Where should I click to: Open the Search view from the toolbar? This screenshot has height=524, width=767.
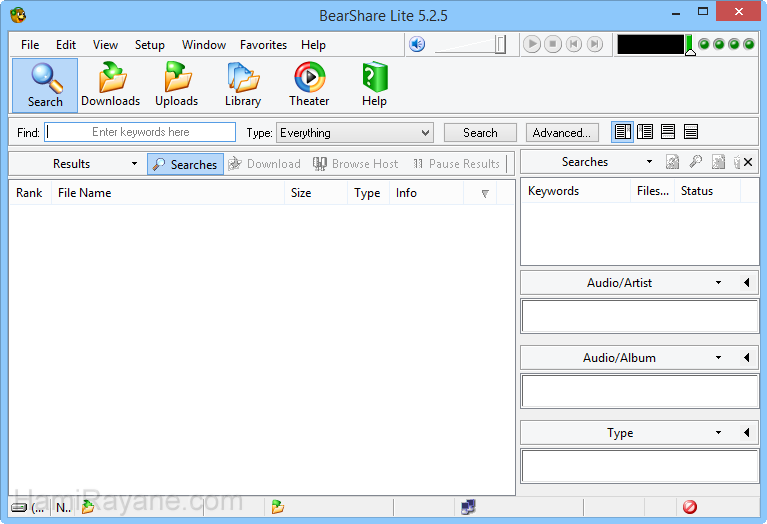coord(45,86)
